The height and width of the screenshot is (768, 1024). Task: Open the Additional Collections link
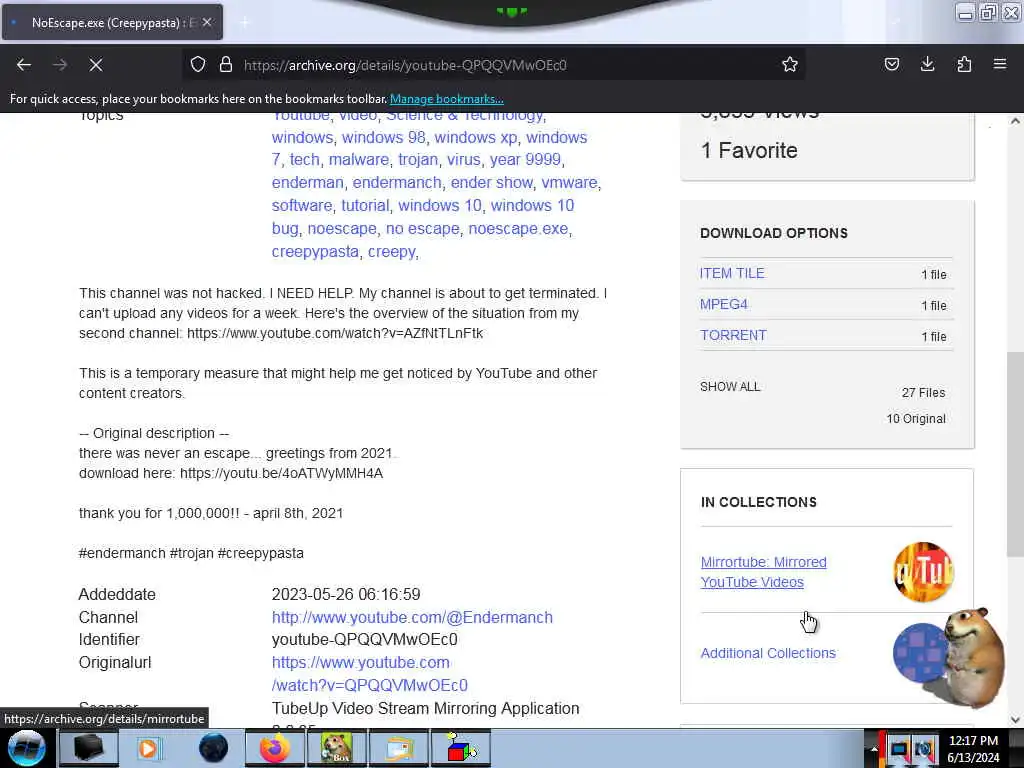pyautogui.click(x=768, y=653)
